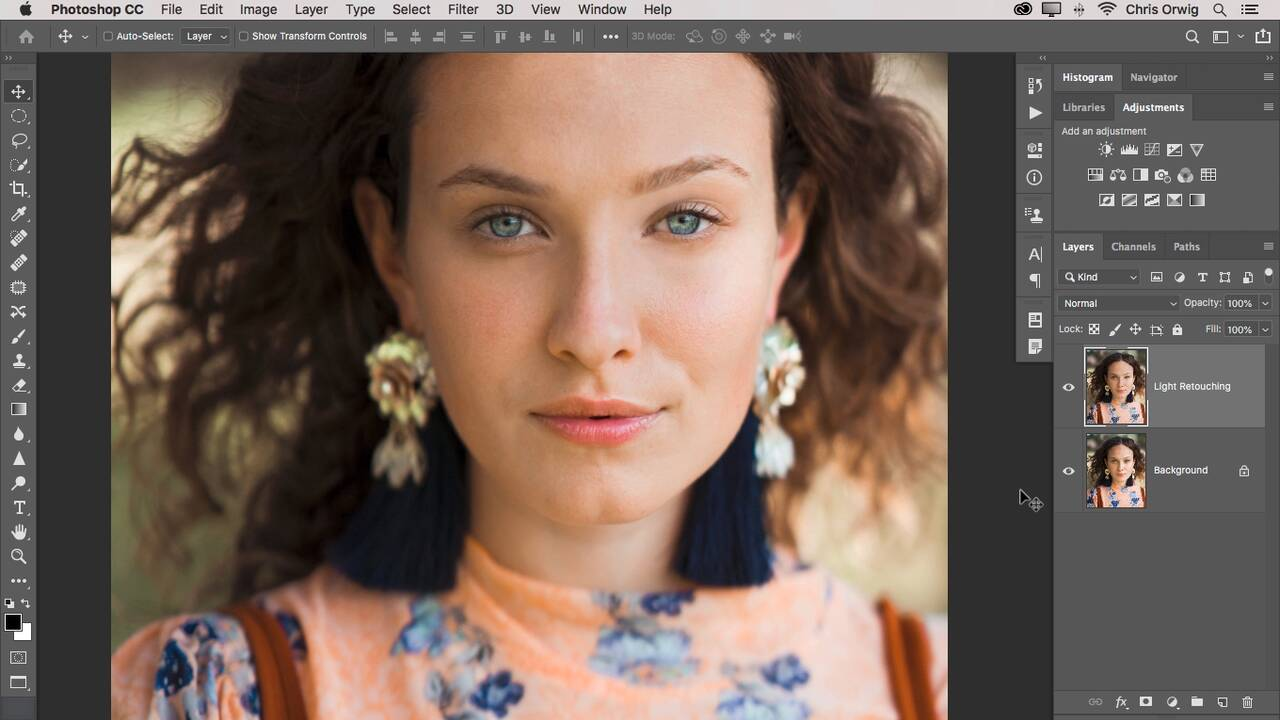
Task: Toggle lock transparent pixels
Action: click(1094, 329)
